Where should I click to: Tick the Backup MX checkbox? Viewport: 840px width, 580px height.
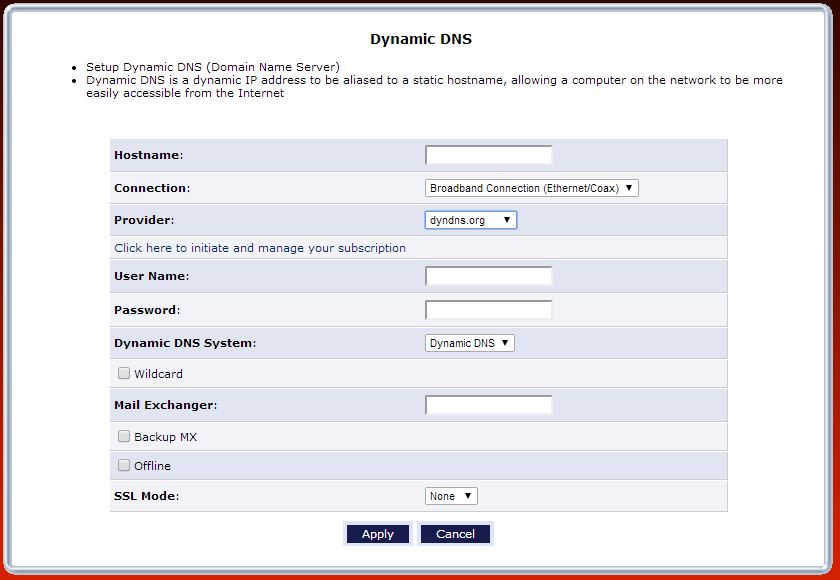(x=124, y=436)
